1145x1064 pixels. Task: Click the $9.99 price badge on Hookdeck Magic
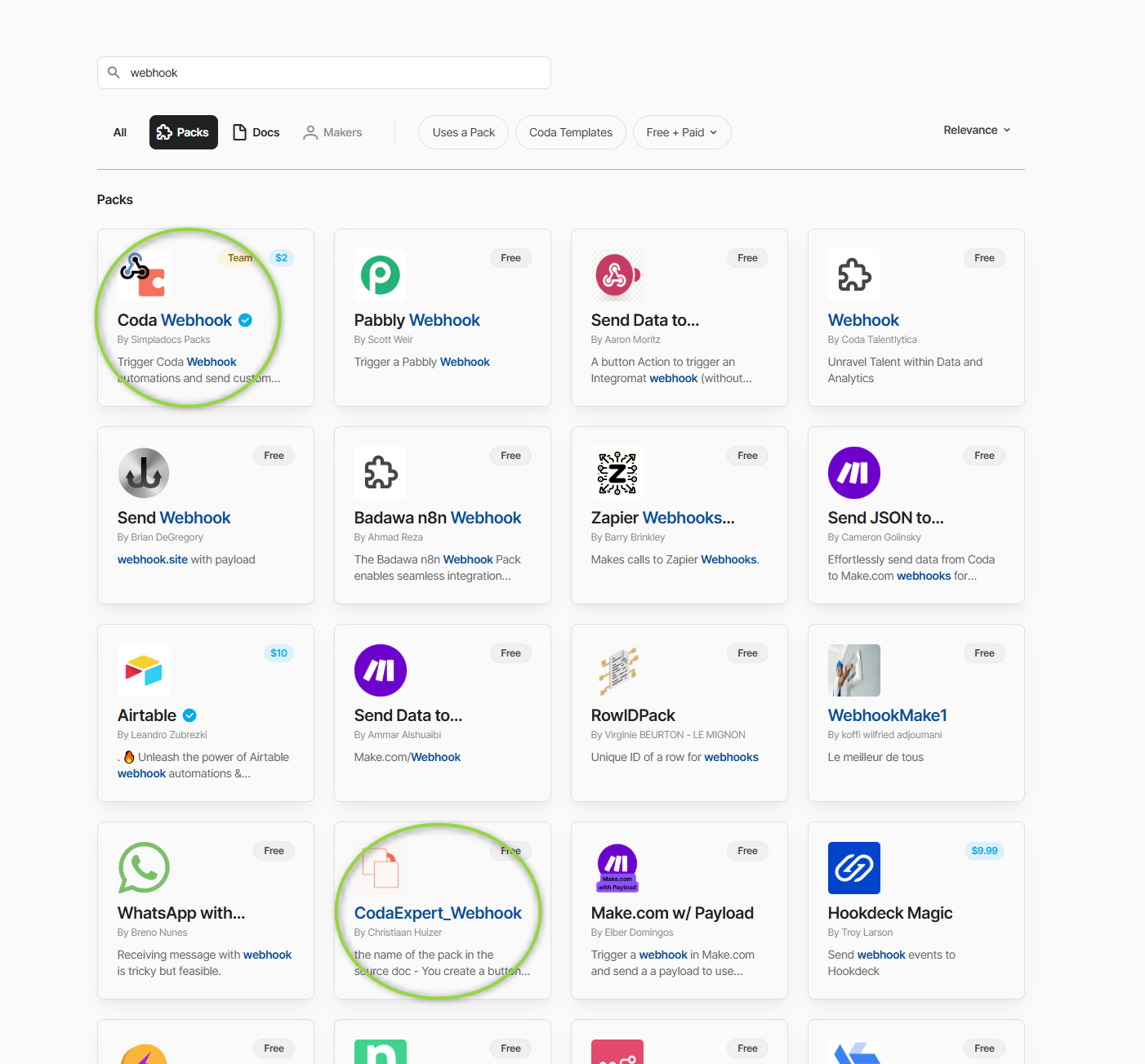985,851
